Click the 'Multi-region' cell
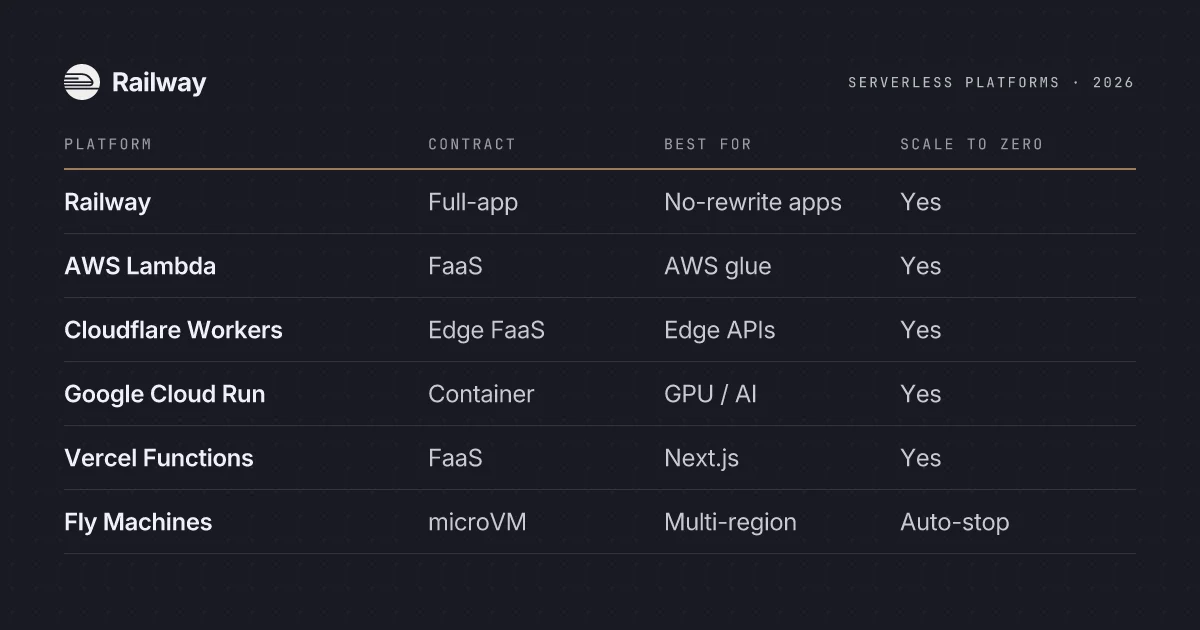The width and height of the screenshot is (1200, 630). pyautogui.click(x=730, y=522)
